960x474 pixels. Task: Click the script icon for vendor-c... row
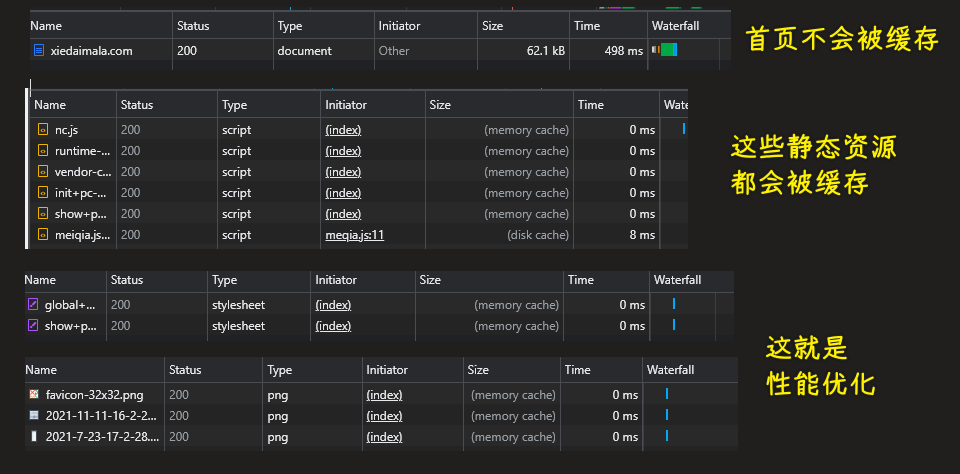(x=43, y=171)
